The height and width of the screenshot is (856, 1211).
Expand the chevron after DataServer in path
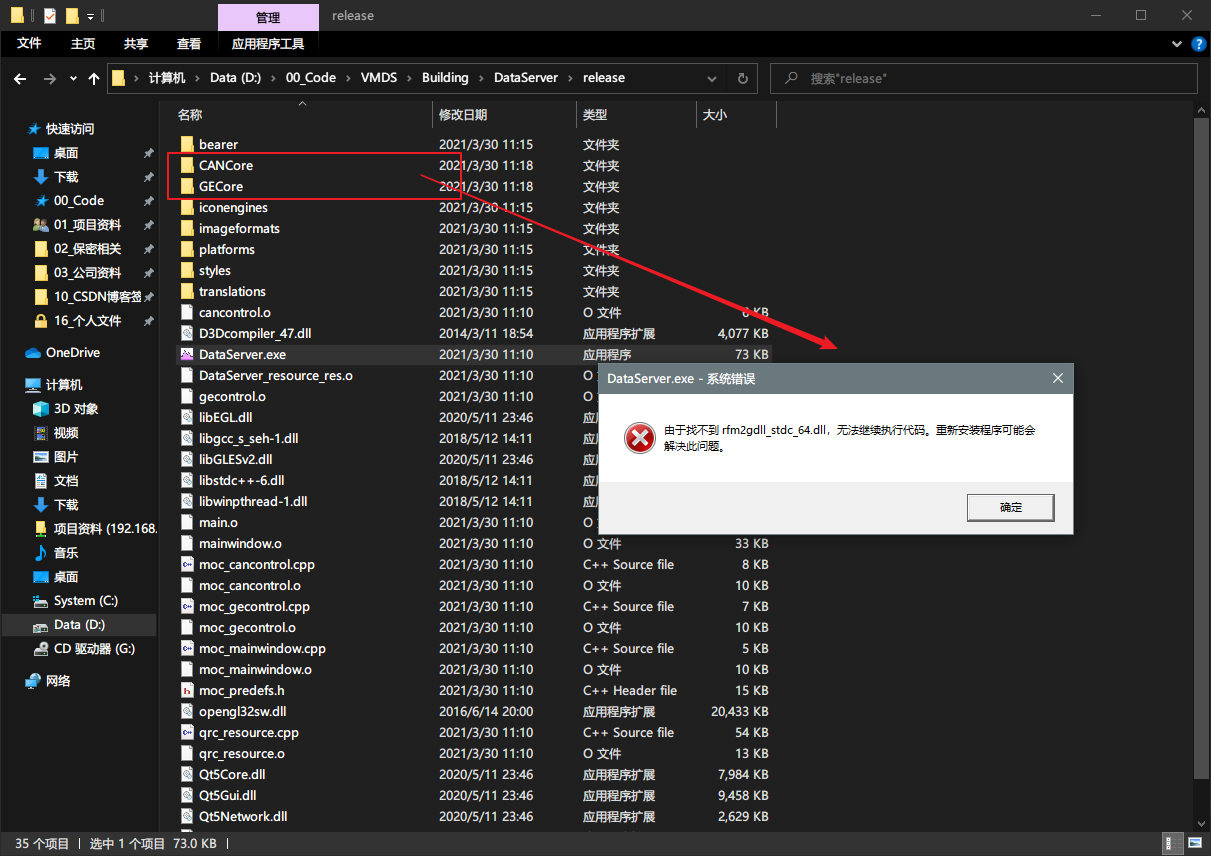[x=570, y=78]
